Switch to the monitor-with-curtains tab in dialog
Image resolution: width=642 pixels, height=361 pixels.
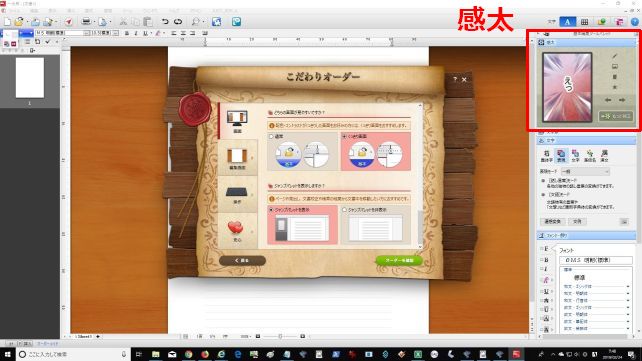(x=237, y=158)
